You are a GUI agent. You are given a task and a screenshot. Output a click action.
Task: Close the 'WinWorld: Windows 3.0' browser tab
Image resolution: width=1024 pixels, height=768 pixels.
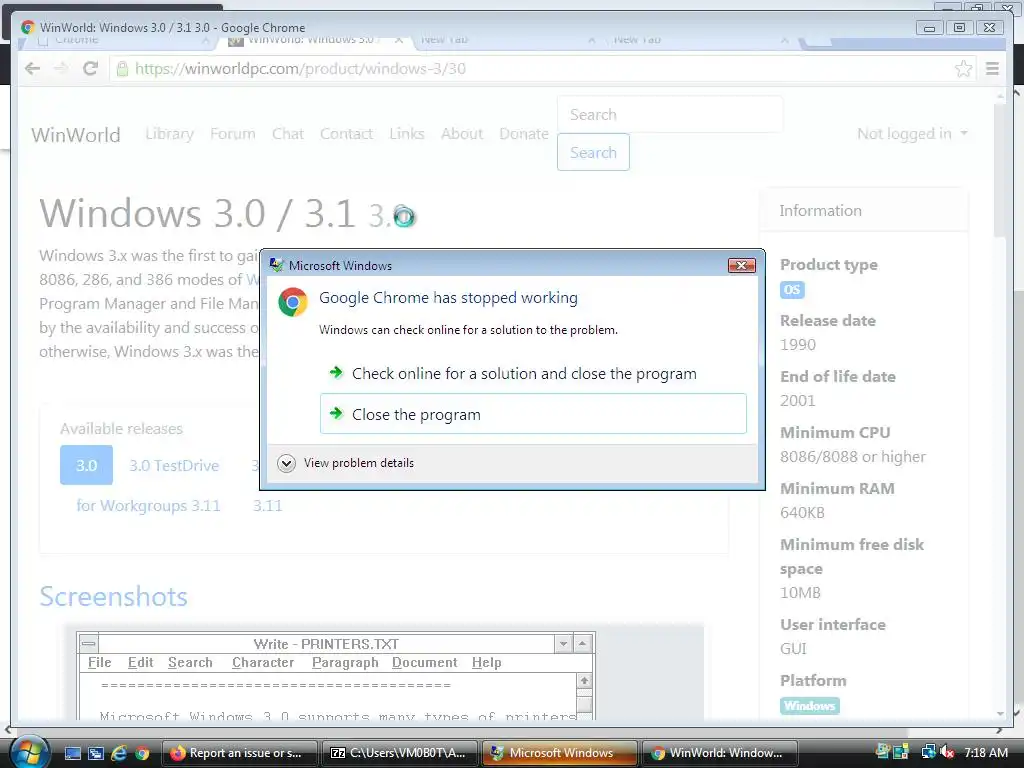[x=398, y=40]
